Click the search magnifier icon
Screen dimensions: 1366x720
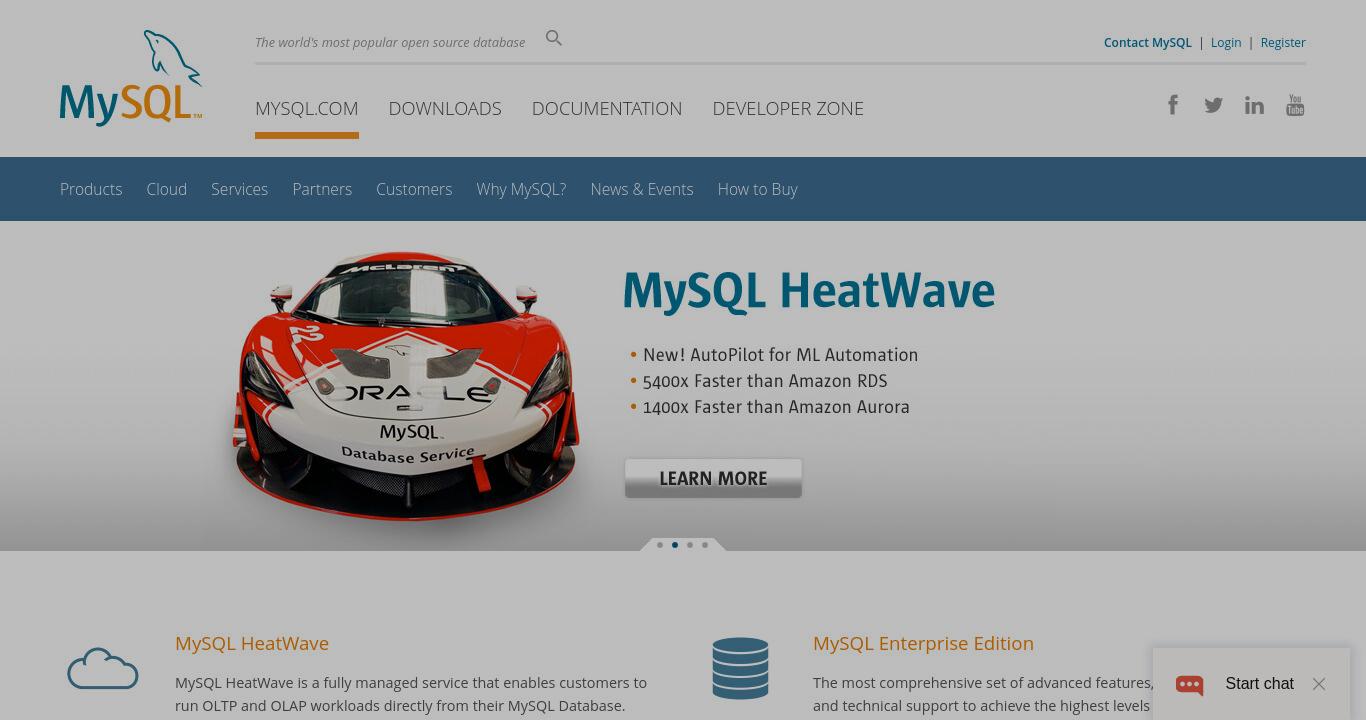(x=554, y=38)
